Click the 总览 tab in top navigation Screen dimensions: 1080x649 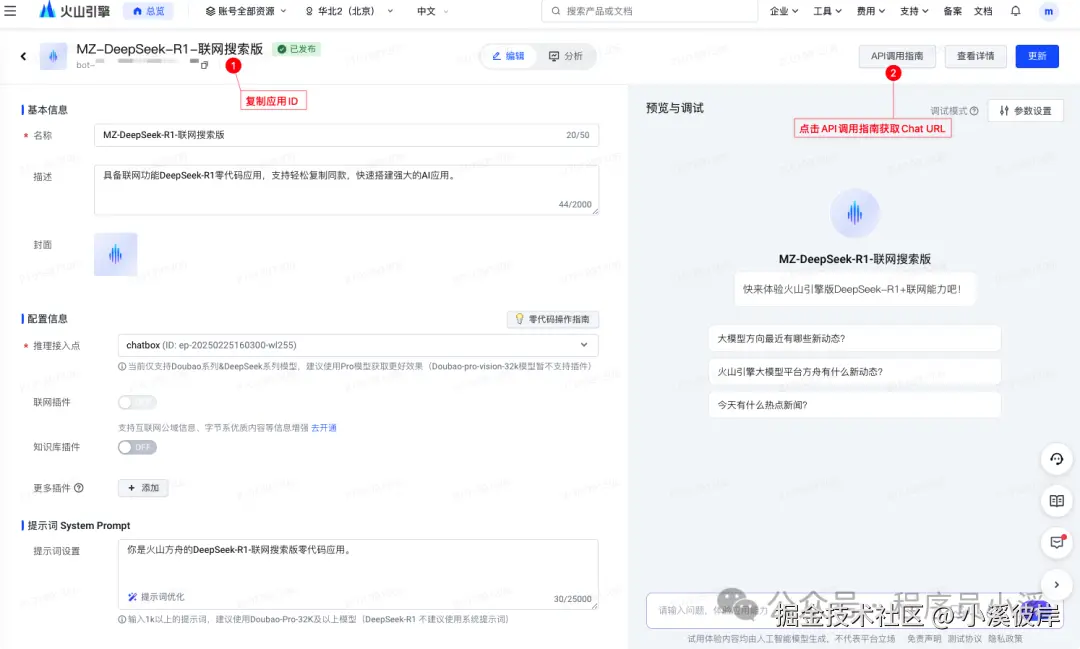[148, 11]
